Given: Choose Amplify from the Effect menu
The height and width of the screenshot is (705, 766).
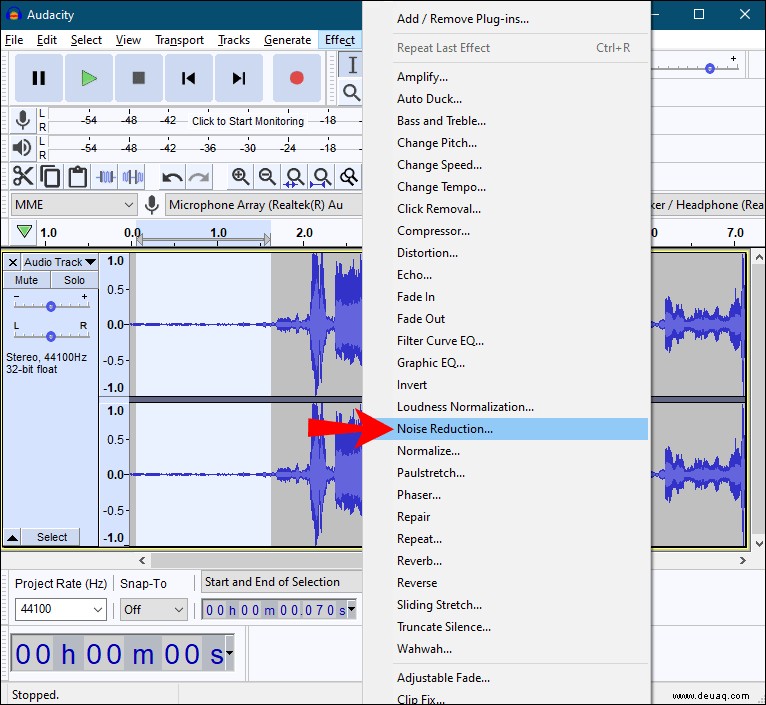Looking at the screenshot, I should pyautogui.click(x=520, y=77).
